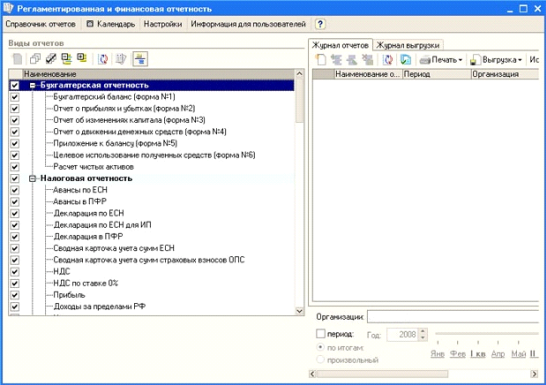
Task: Uncheck Отчет о прибылях и убытках checkbox
Action: (x=15, y=109)
